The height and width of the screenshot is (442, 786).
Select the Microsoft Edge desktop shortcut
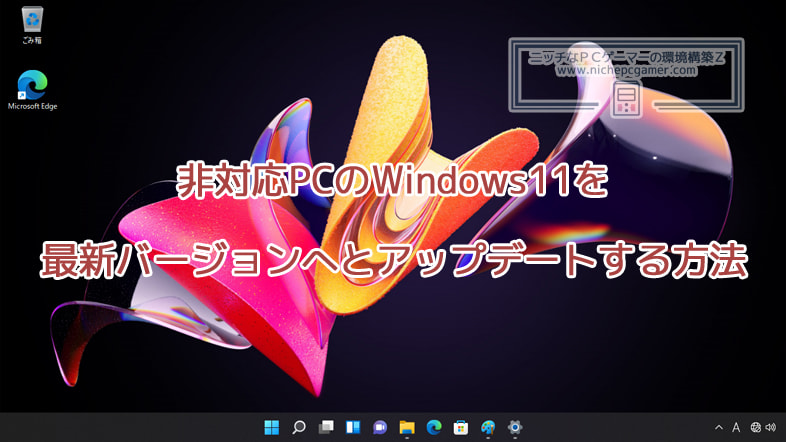pos(33,90)
